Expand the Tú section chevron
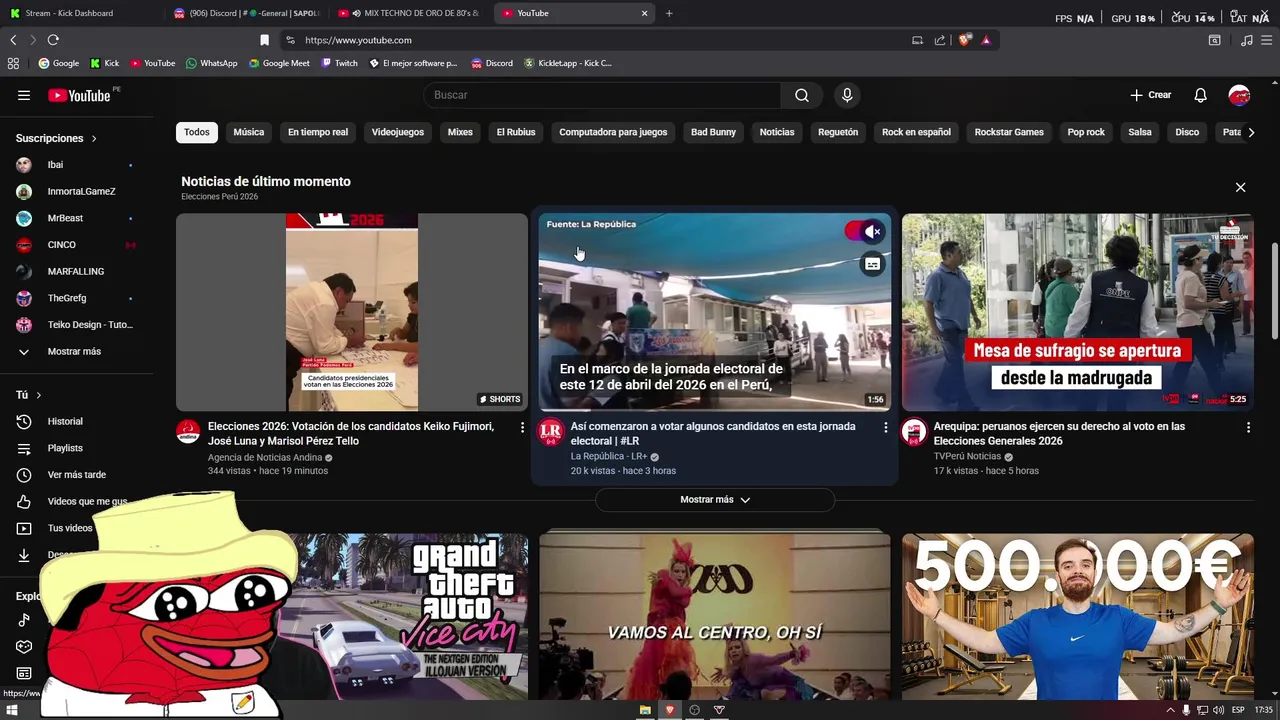1280x720 pixels. coord(39,395)
